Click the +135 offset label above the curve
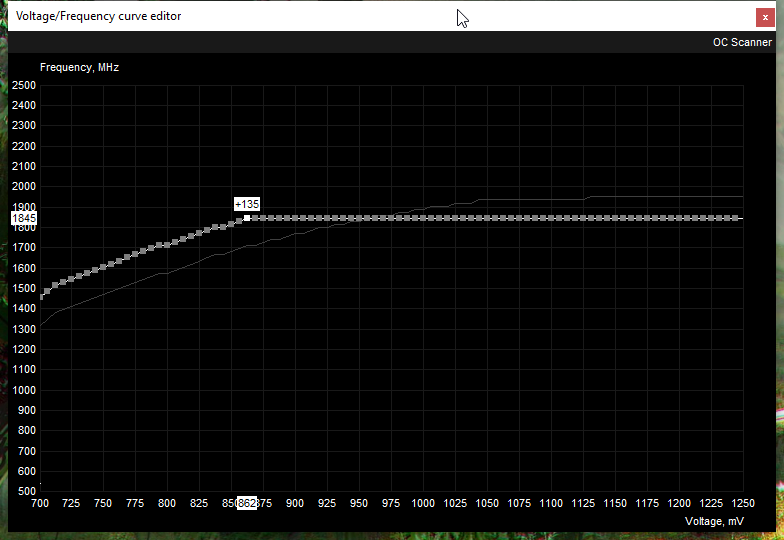 [247, 204]
